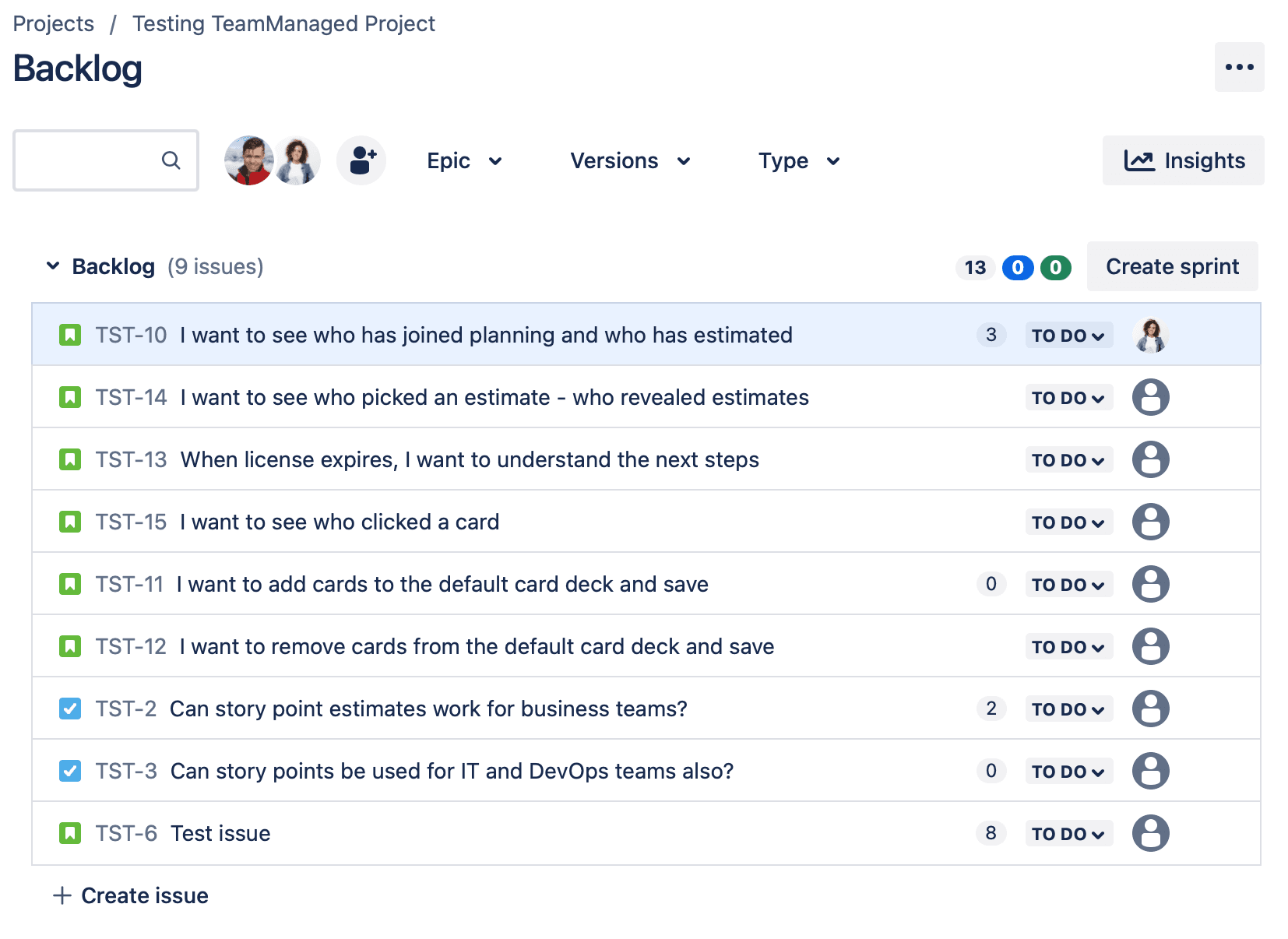Image resolution: width=1288 pixels, height=939 pixels.
Task: Open Testing TeamManaged Project breadcrumb
Action: [x=283, y=23]
